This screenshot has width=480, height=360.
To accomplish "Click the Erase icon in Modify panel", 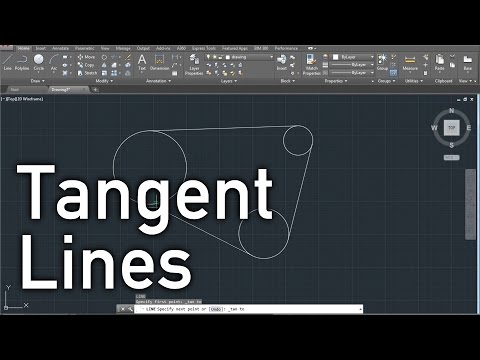I will tap(128, 57).
